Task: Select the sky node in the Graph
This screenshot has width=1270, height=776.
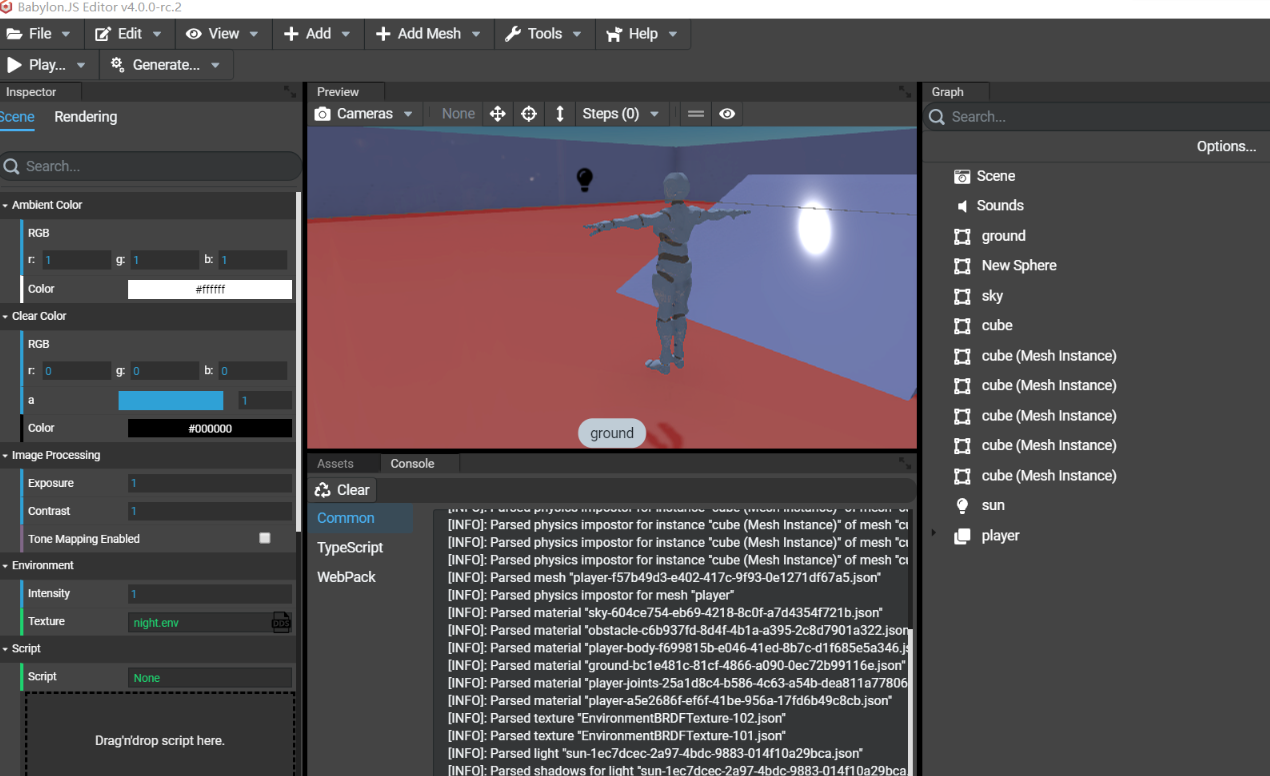Action: [992, 295]
